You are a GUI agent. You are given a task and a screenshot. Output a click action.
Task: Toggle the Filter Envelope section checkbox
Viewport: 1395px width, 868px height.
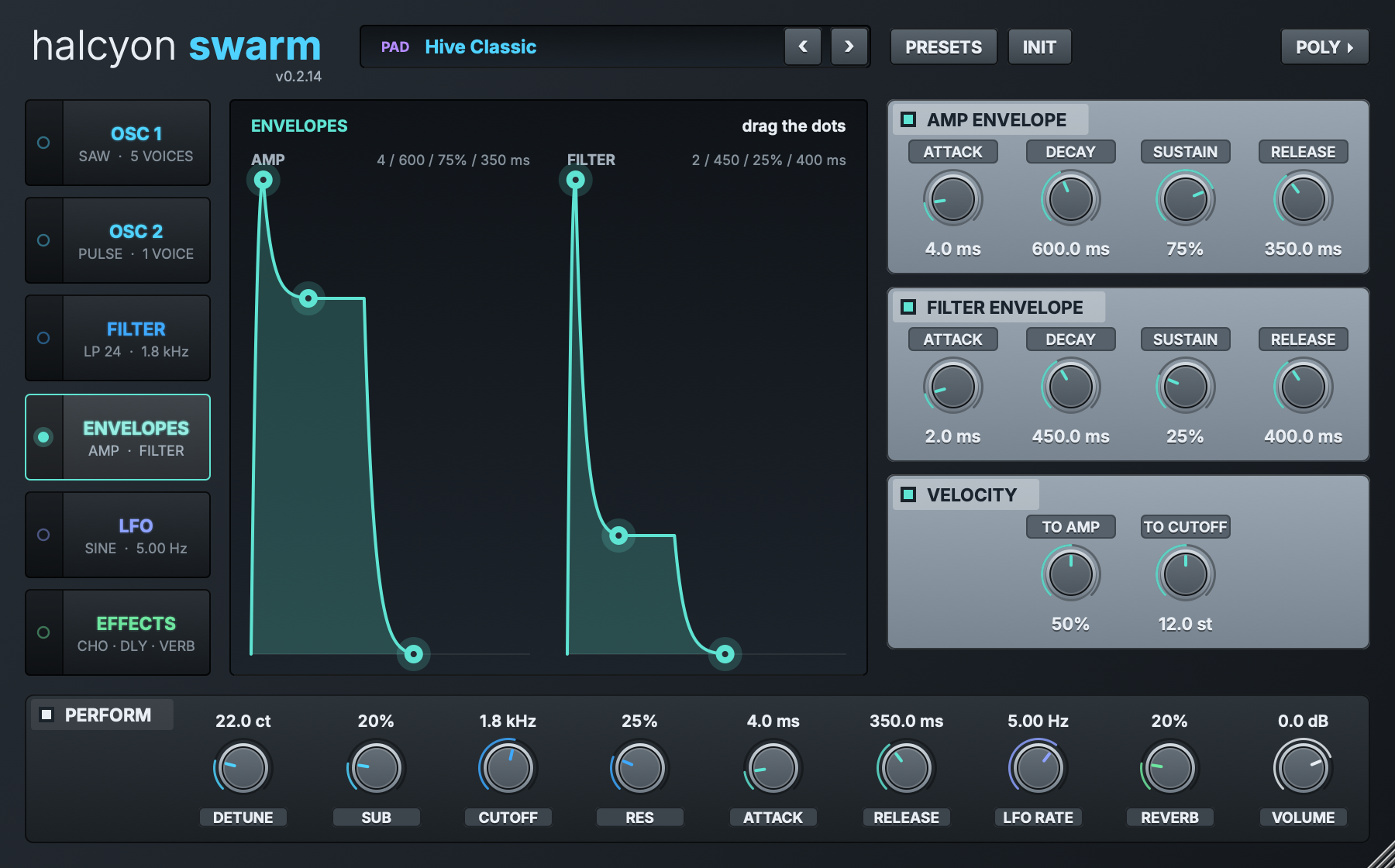(x=908, y=307)
